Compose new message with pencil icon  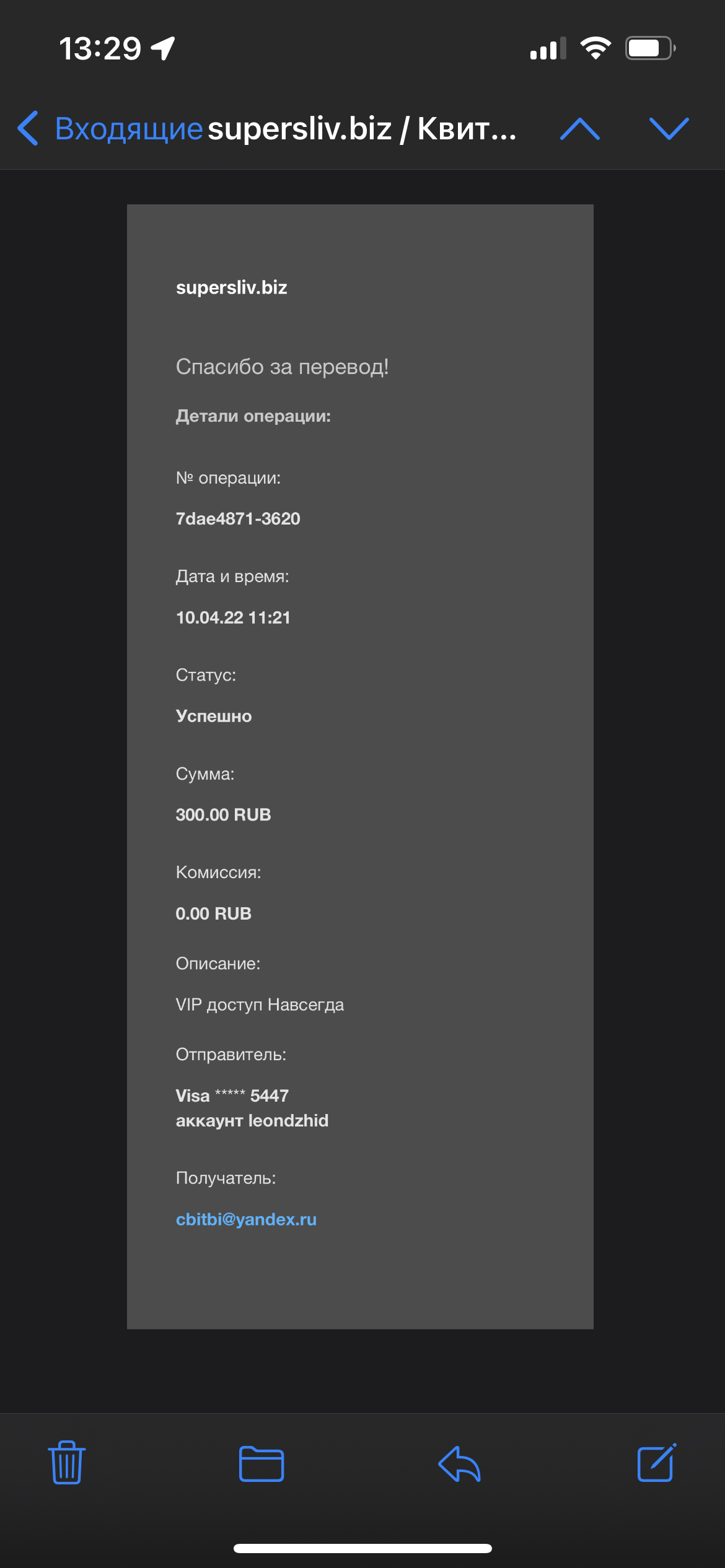[x=657, y=1462]
